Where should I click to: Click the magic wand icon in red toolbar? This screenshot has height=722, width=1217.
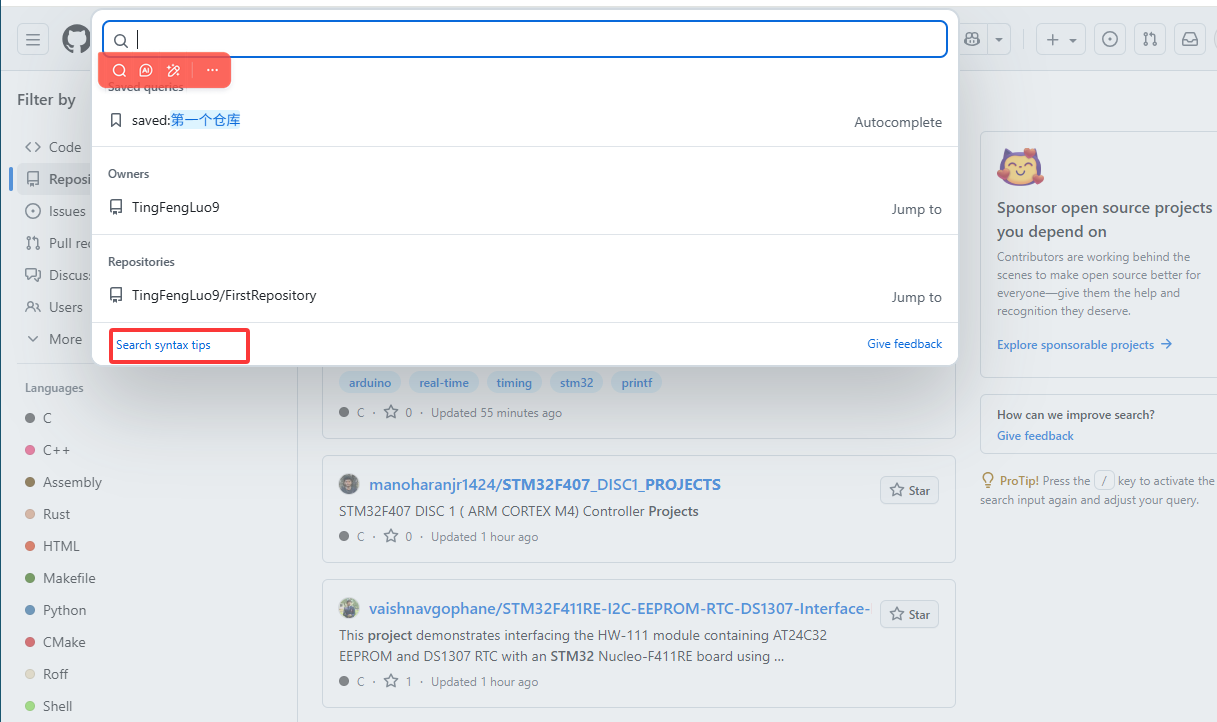173,70
